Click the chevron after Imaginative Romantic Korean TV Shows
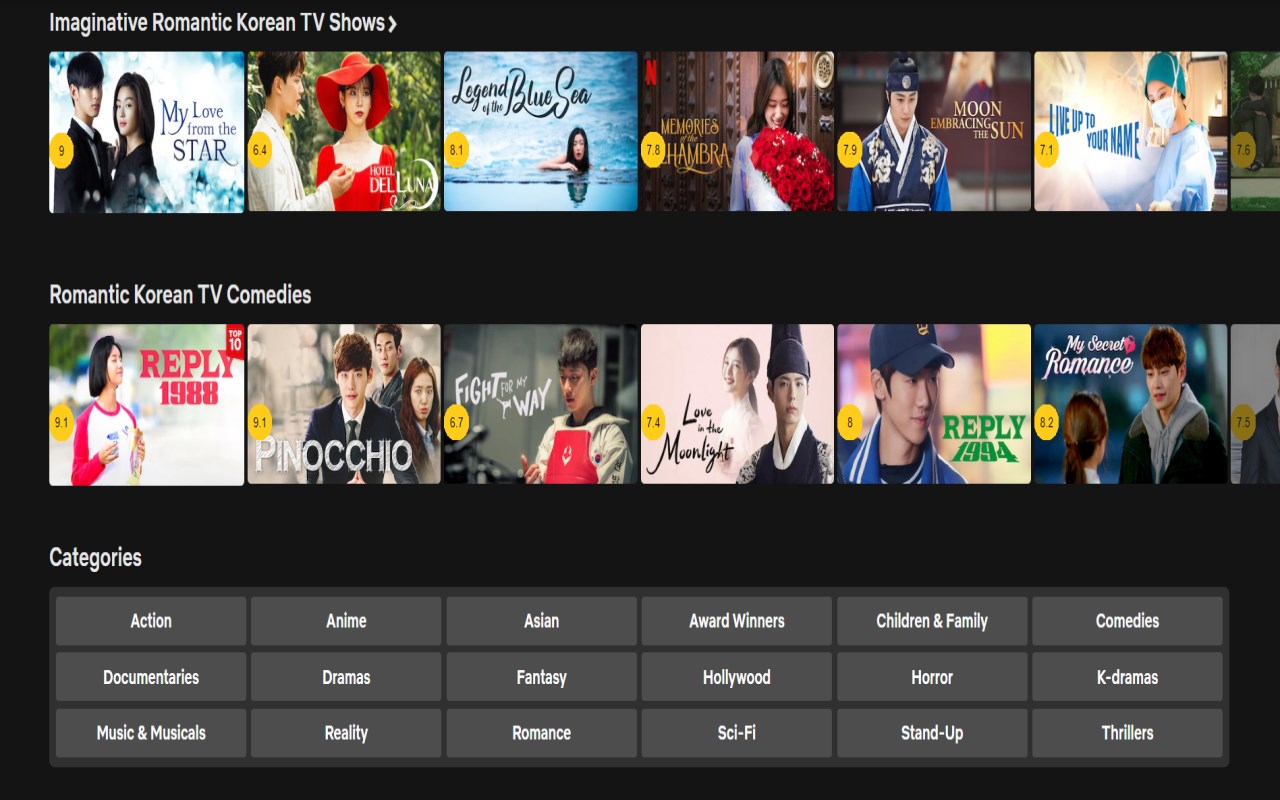The width and height of the screenshot is (1280, 800). pos(392,24)
